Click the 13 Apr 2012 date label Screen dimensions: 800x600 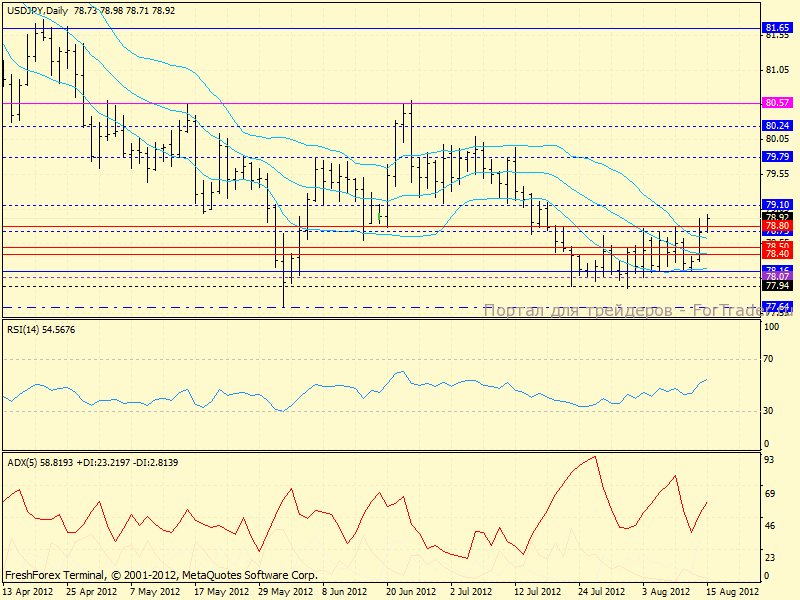27,591
